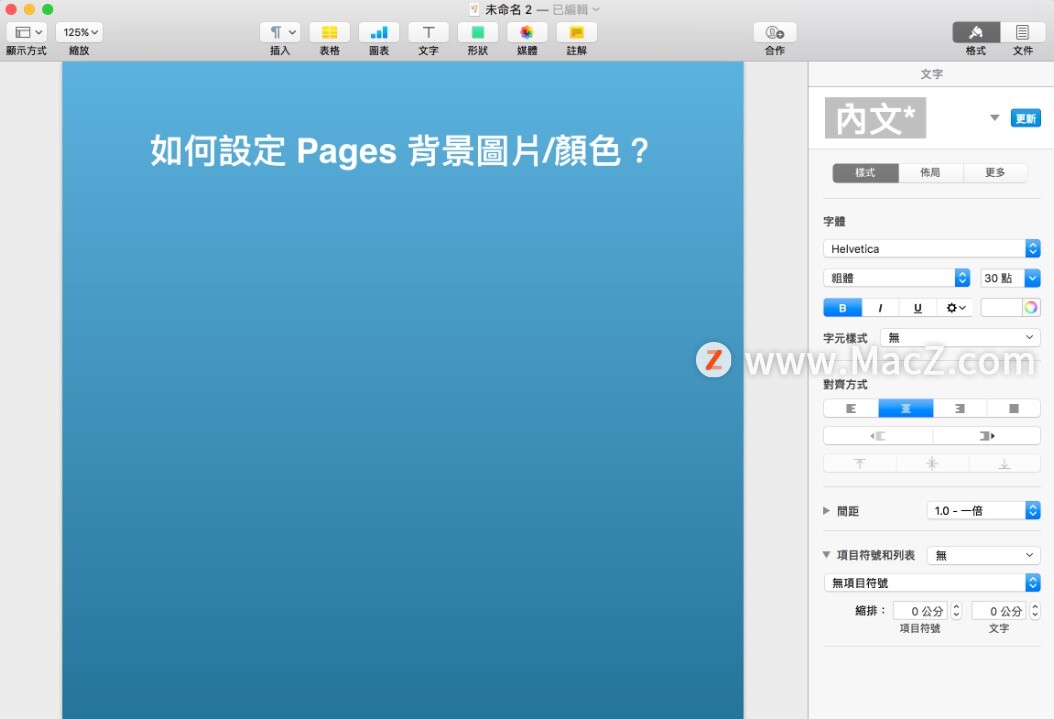The height and width of the screenshot is (719, 1054).
Task: Open the 插入 insert paragraph menu
Action: tap(280, 32)
